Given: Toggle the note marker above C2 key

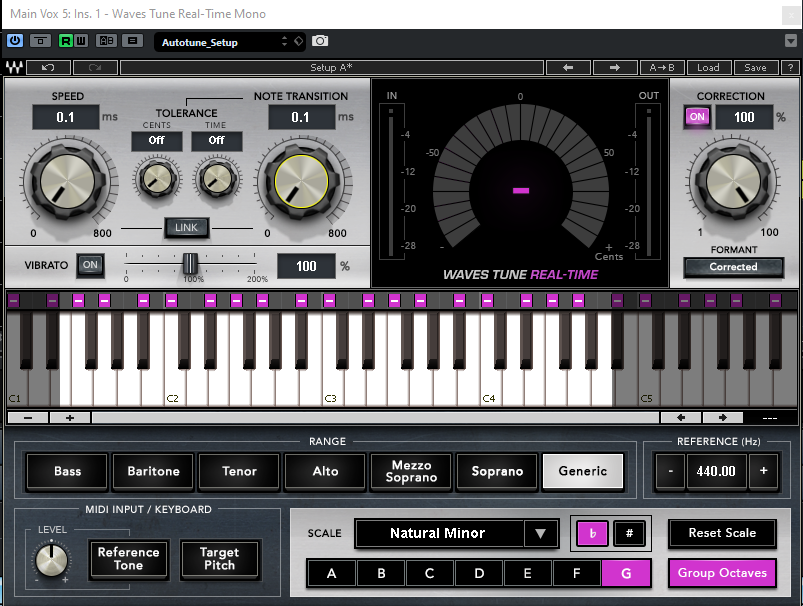Looking at the screenshot, I should [172, 300].
